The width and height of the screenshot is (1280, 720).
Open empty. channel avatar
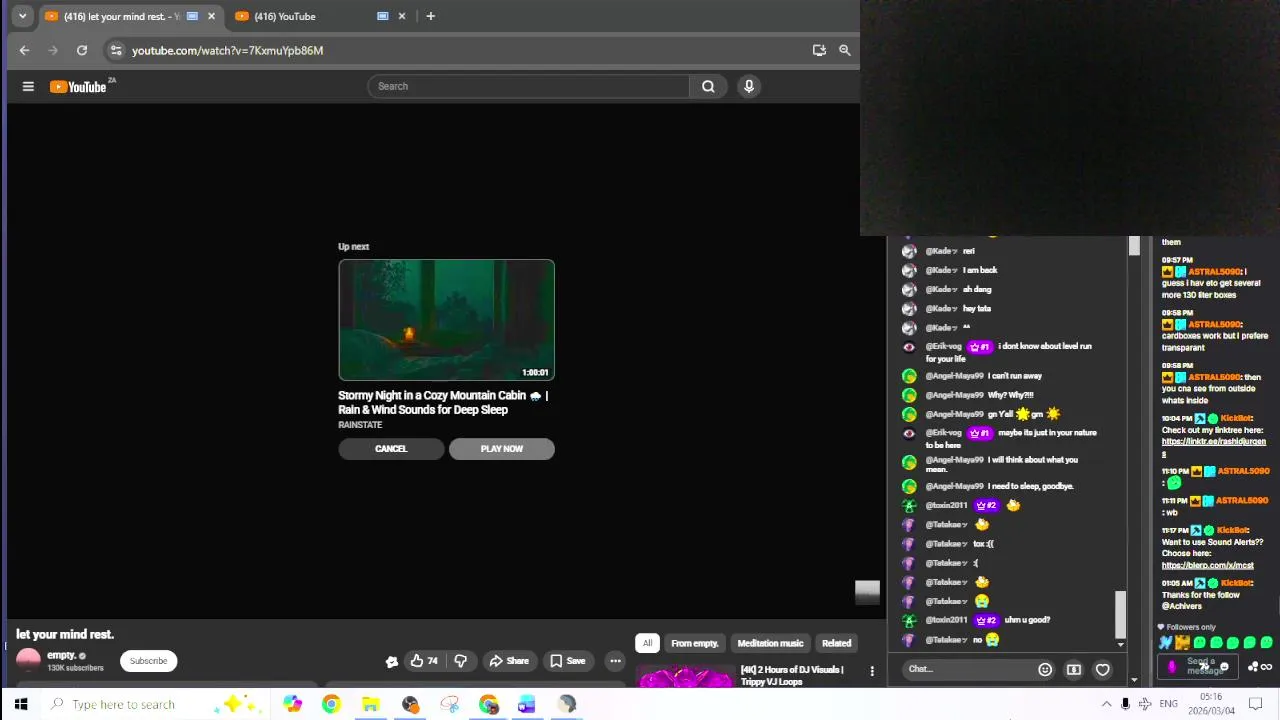(28, 660)
